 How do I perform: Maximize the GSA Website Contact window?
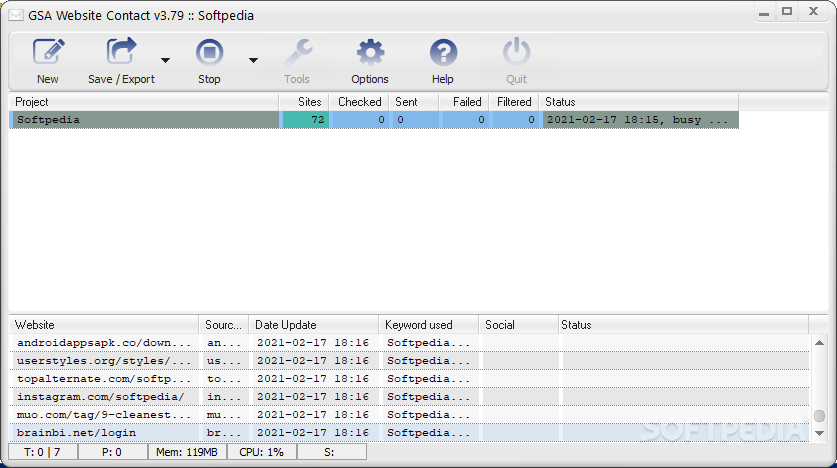pos(787,12)
